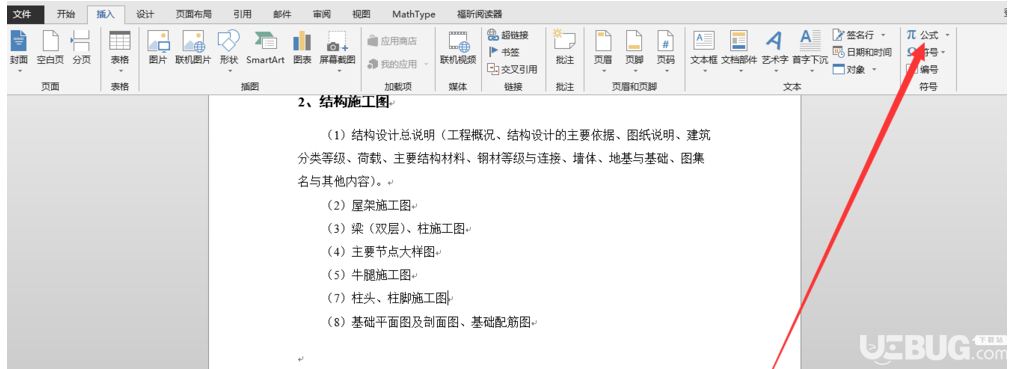This screenshot has height=369, width=1009.
Task: Insert an equation (公式)
Action: pyautogui.click(x=923, y=35)
